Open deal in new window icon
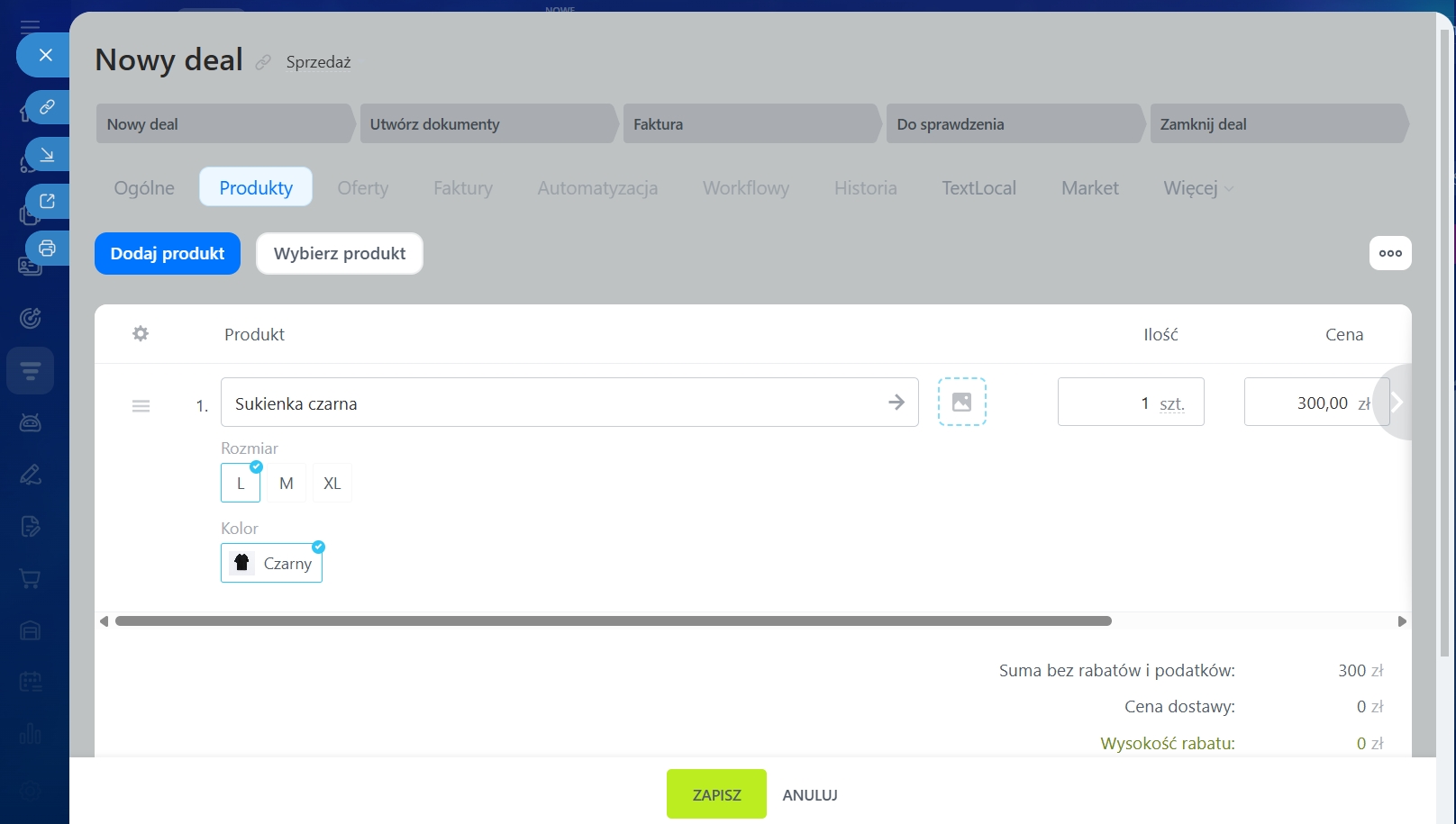Viewport: 1456px width, 824px height. click(47, 201)
